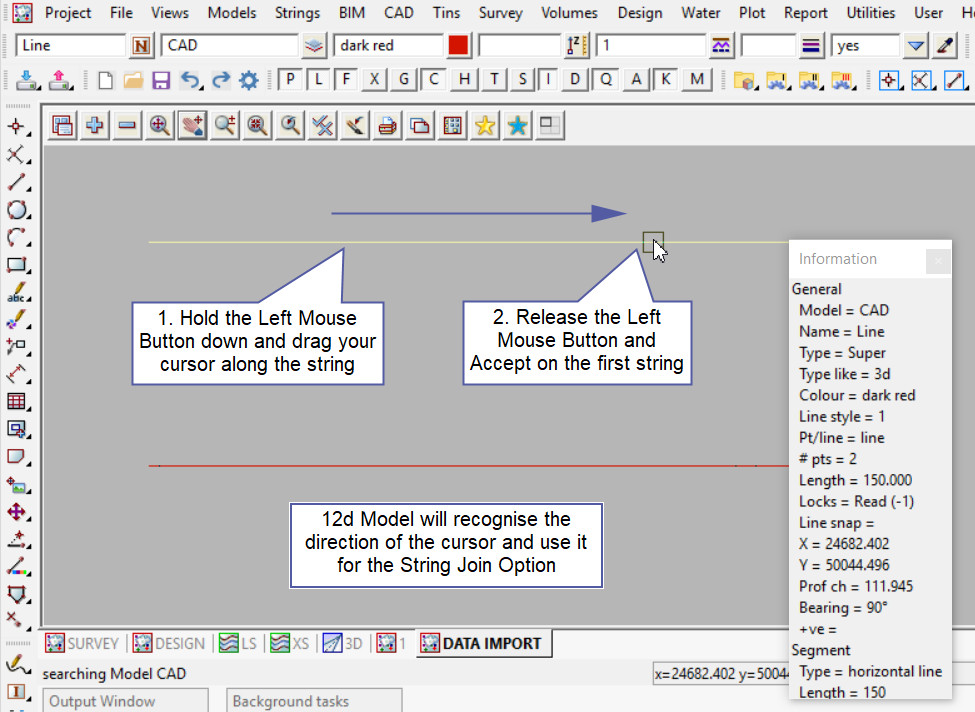Image resolution: width=975 pixels, height=712 pixels.
Task: Toggle the L snap button
Action: pos(317,80)
